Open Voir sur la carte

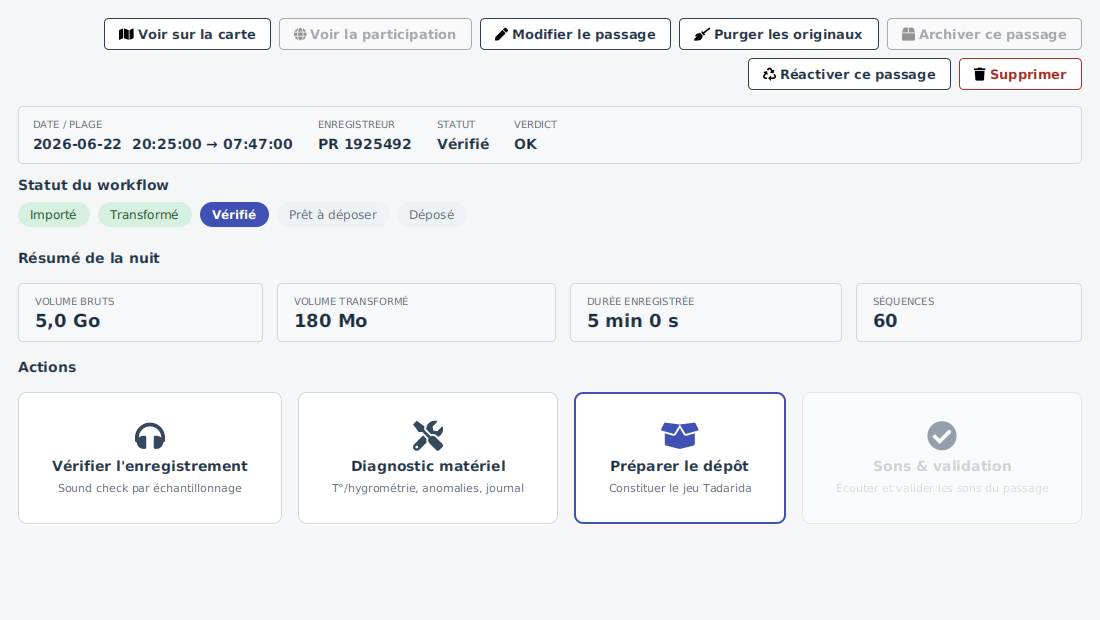coord(187,34)
